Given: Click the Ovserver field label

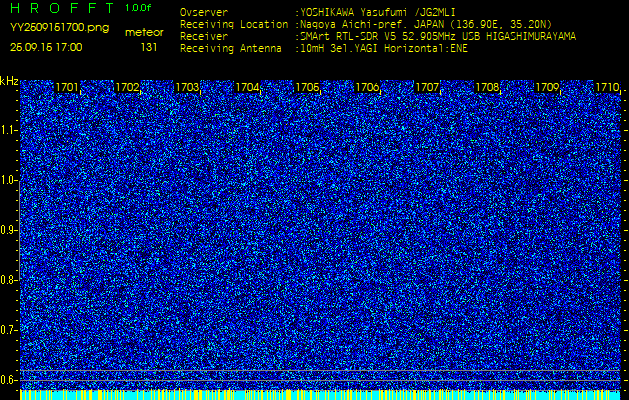Looking at the screenshot, I should [x=204, y=12].
